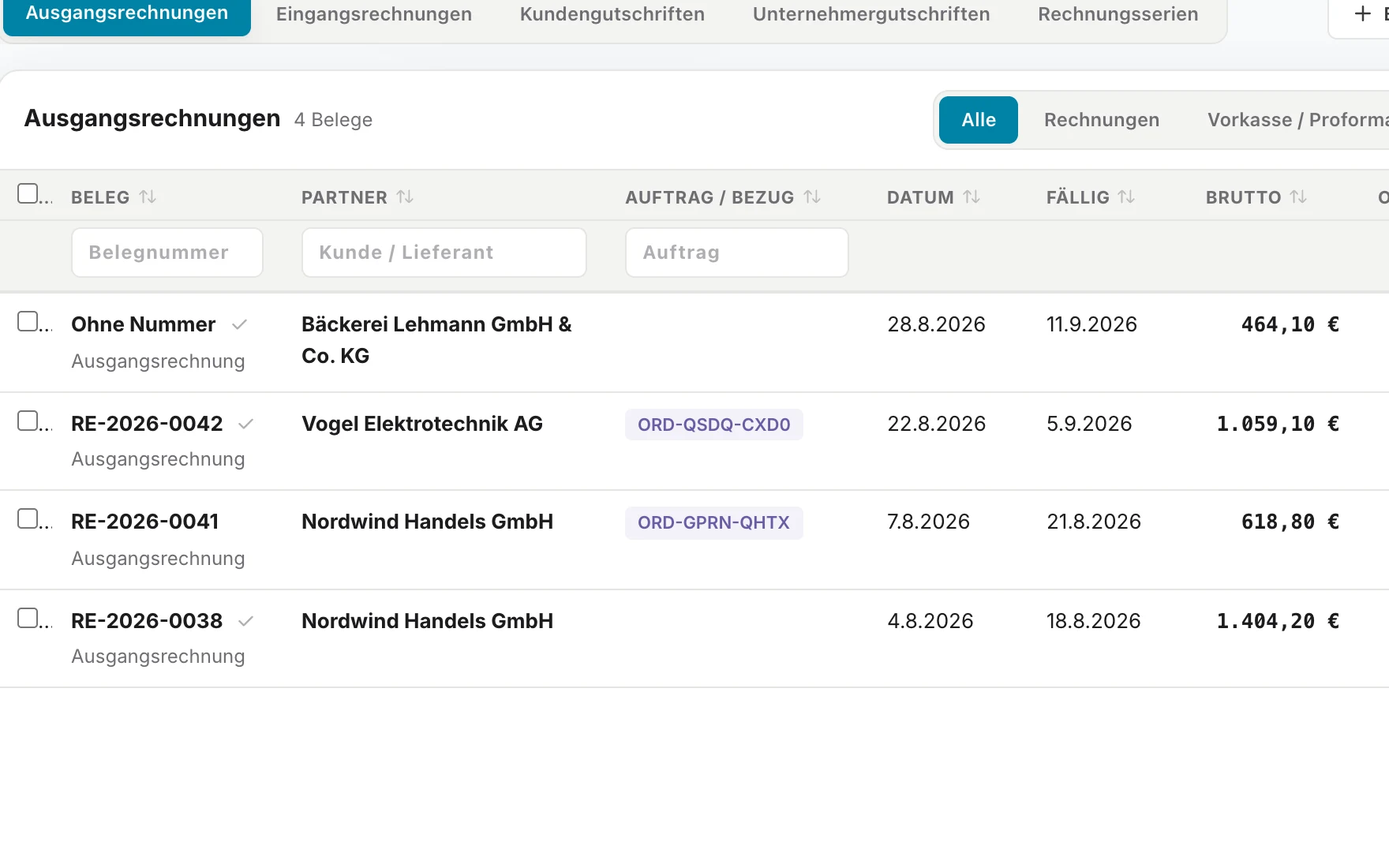1389x868 pixels.
Task: Tick the RE-2026-0041 row checkbox
Action: (x=28, y=518)
